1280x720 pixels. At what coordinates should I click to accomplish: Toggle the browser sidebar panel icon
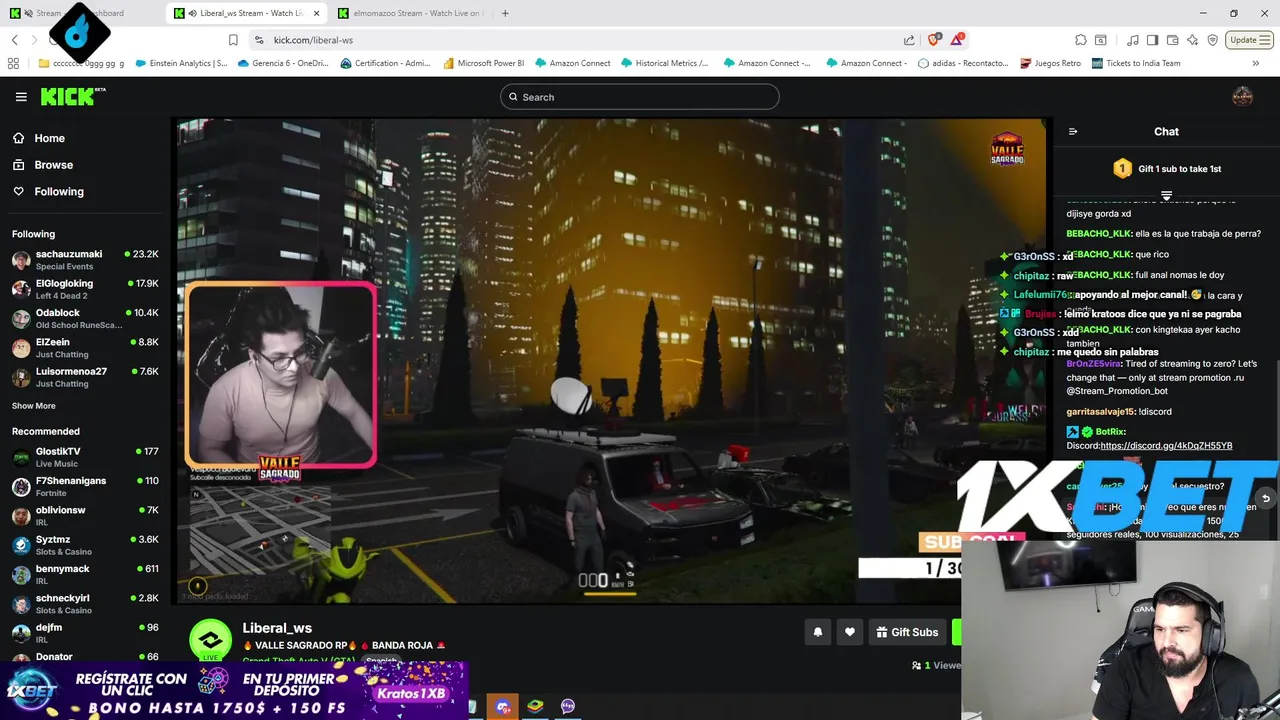1152,40
